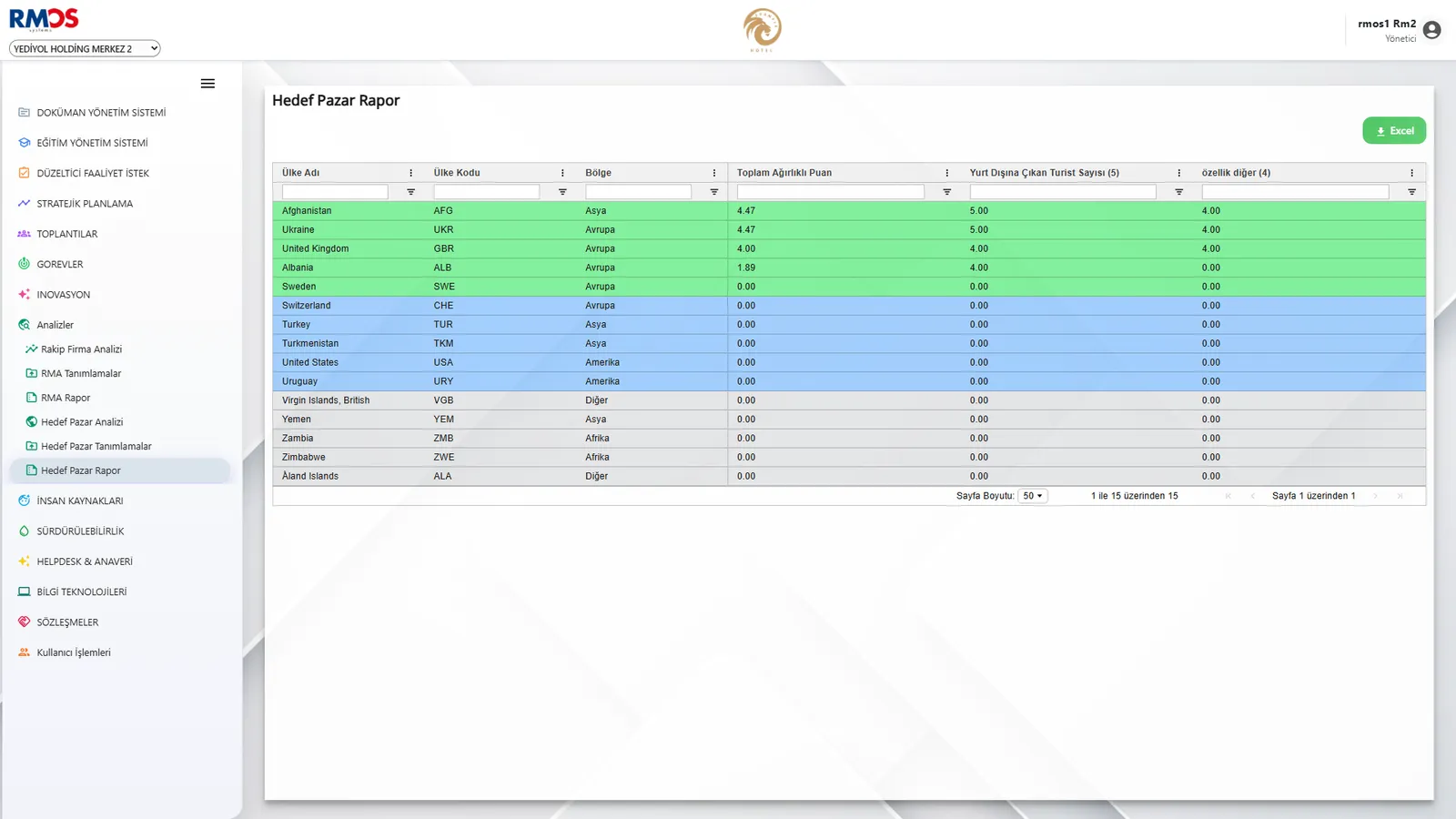Click the filter icon under Bölge
Image resolution: width=1456 pixels, height=819 pixels.
(714, 192)
